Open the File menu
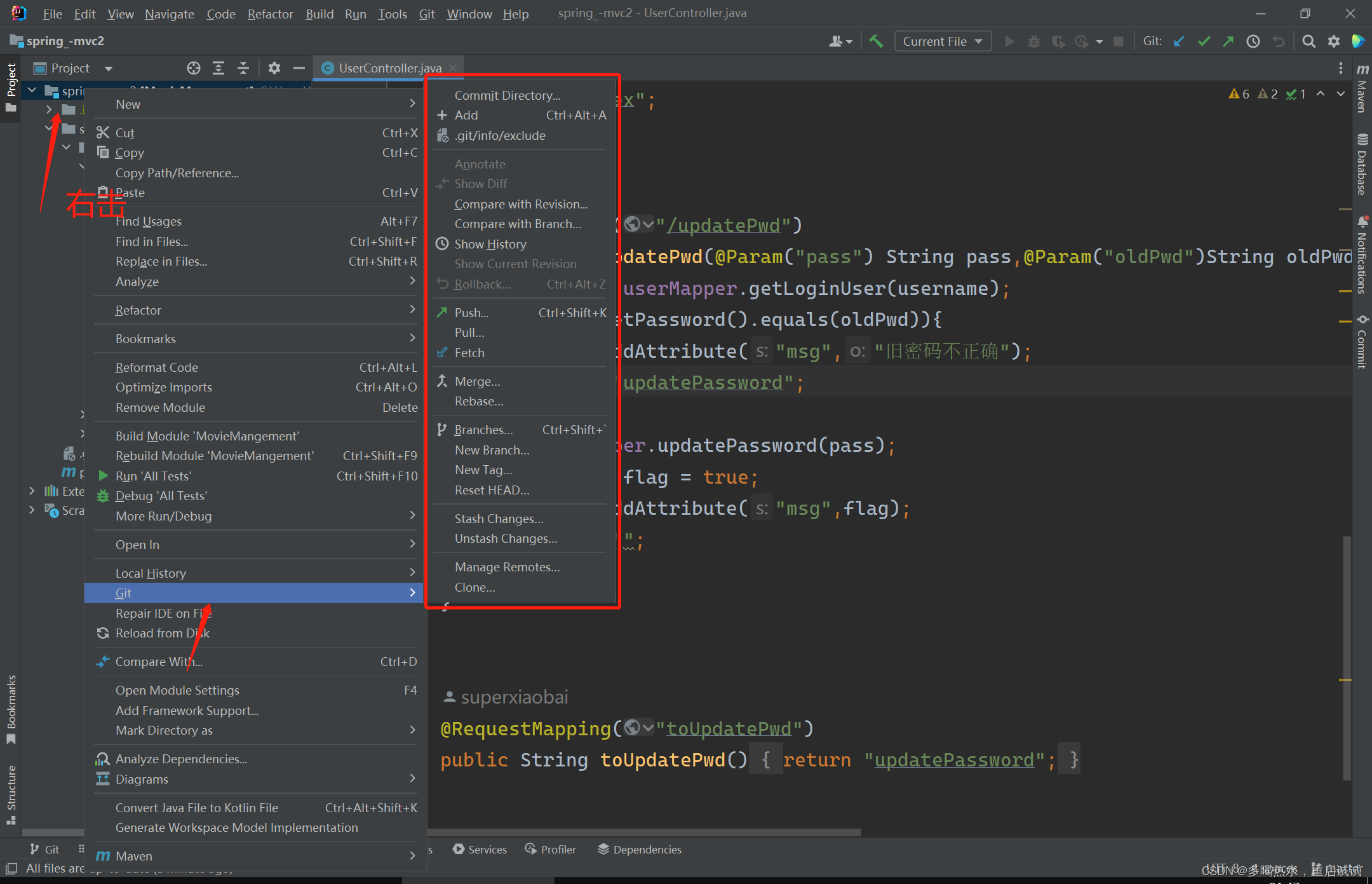1372x884 pixels. (x=52, y=14)
